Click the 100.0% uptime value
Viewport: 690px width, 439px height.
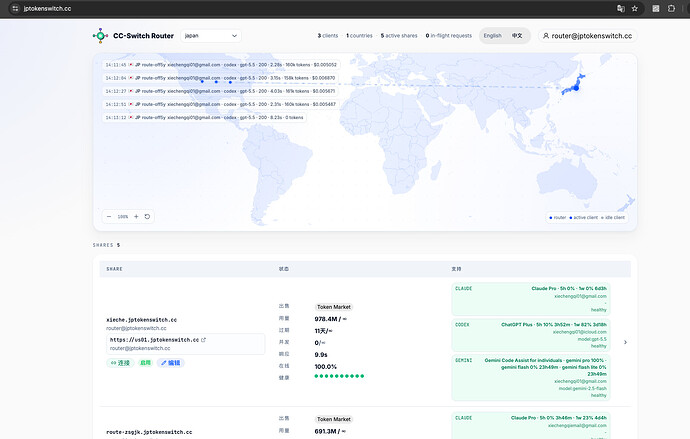326,366
